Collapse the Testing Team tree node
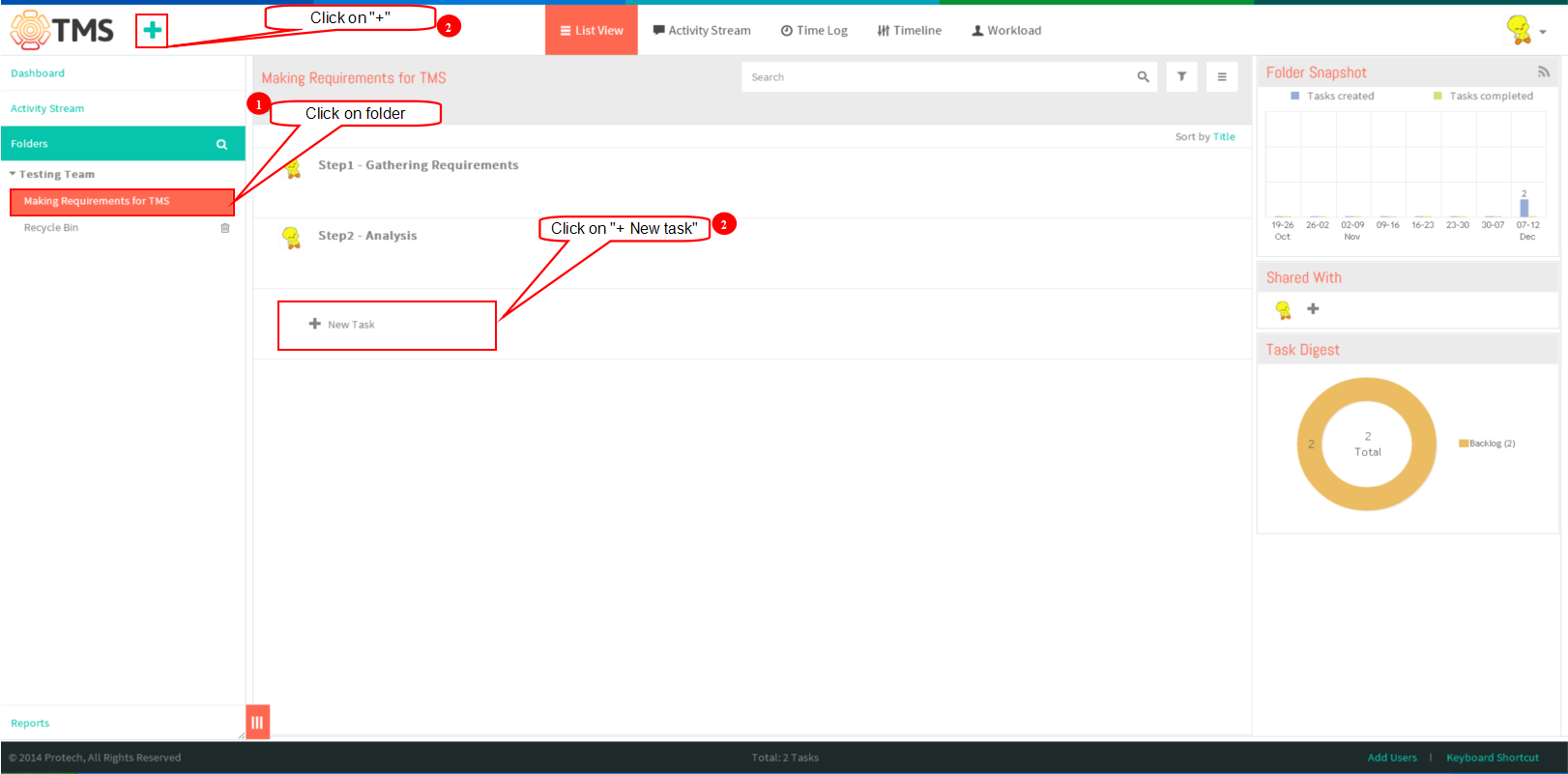This screenshot has height=774, width=1568. (x=13, y=174)
